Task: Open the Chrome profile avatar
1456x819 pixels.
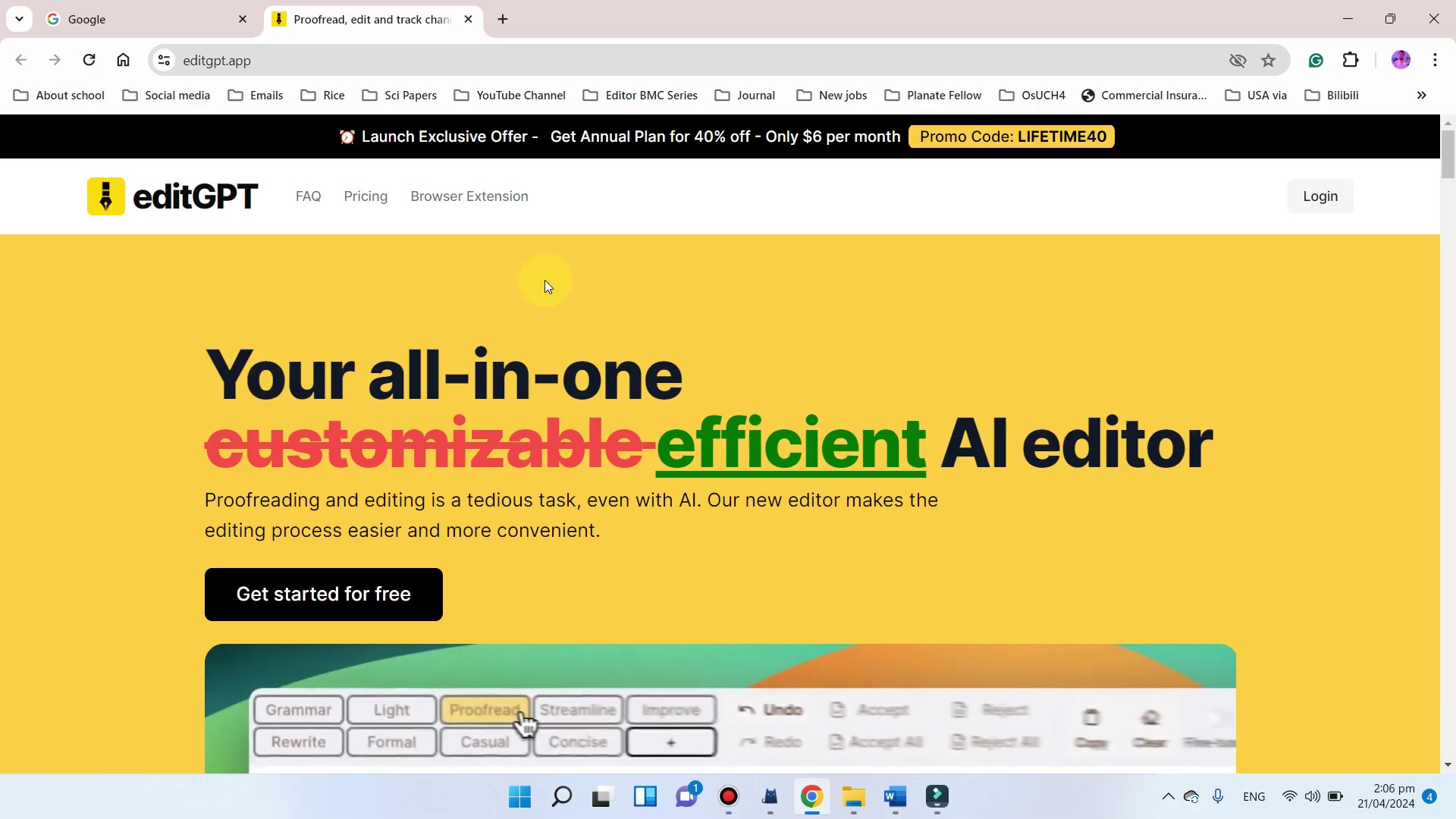Action: tap(1401, 60)
